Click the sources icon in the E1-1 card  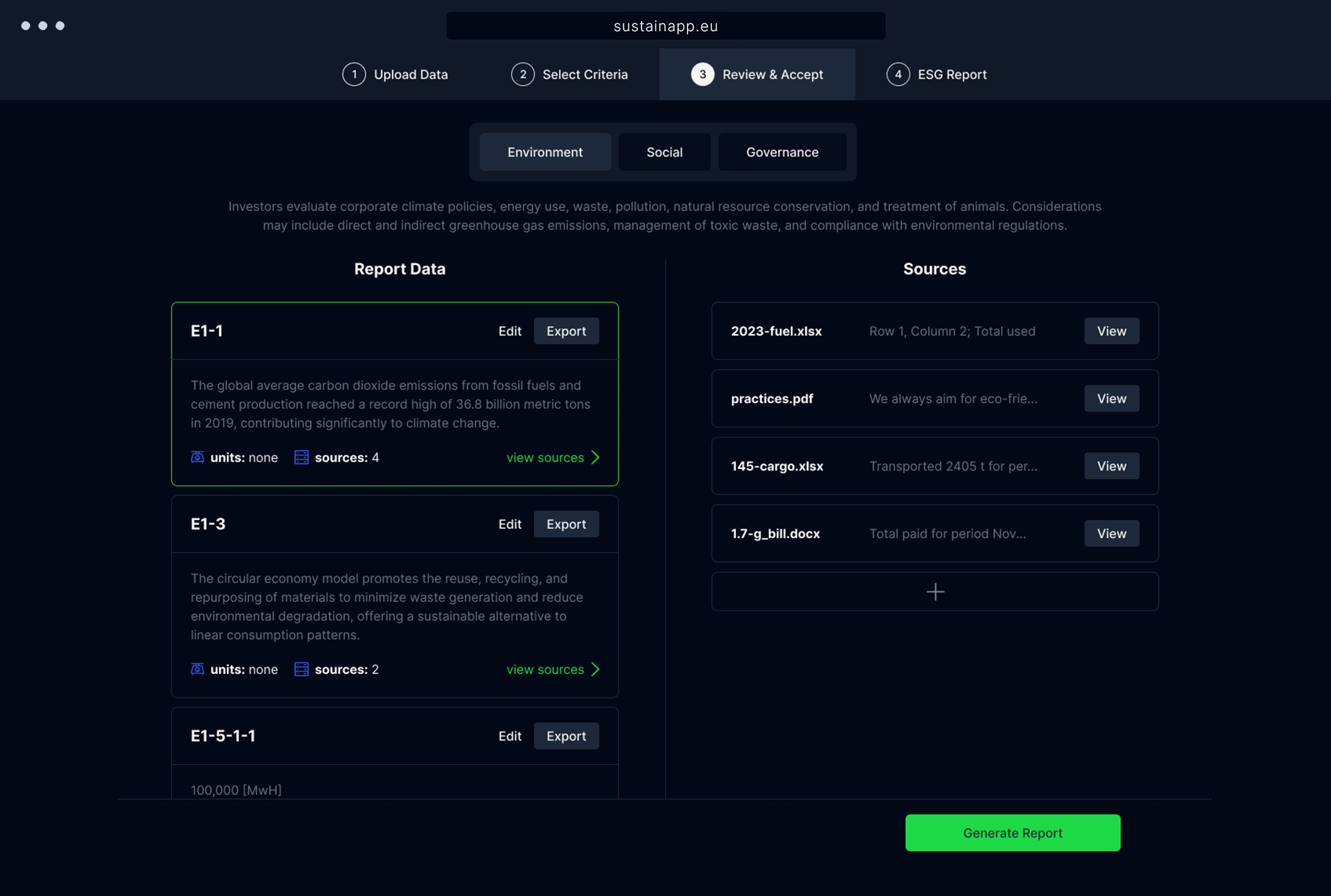point(301,457)
